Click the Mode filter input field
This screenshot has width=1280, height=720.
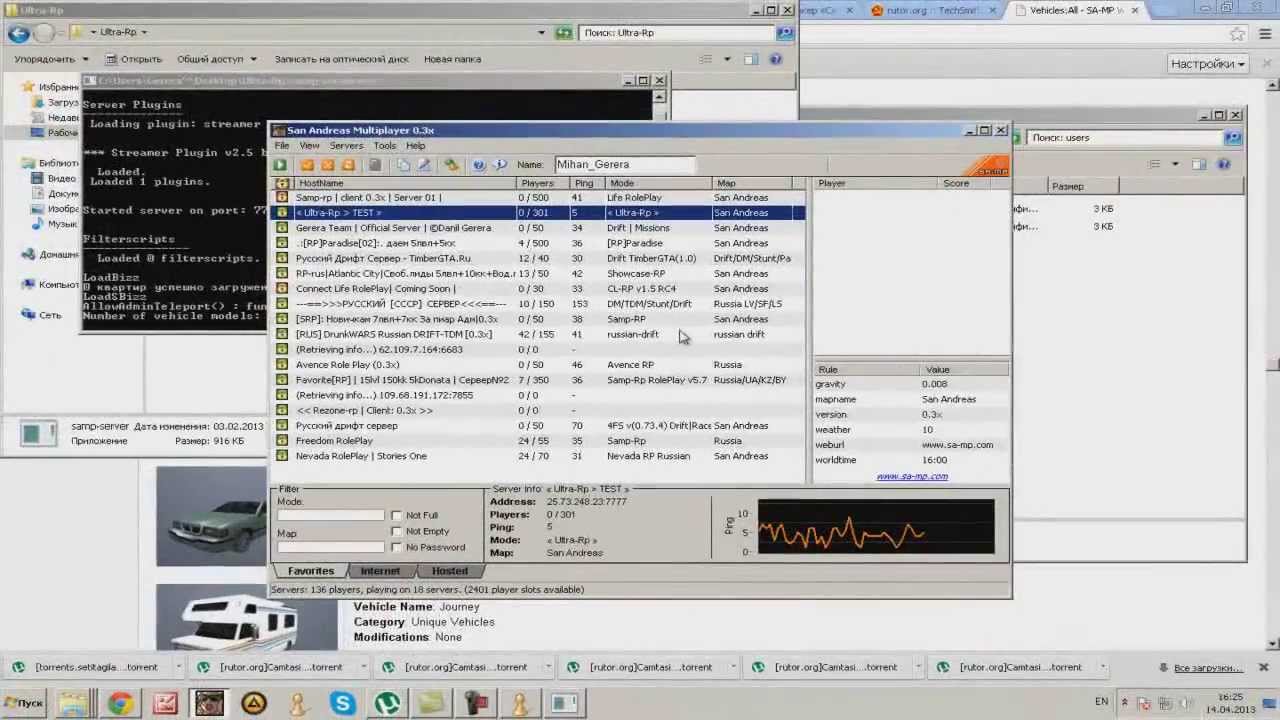click(x=330, y=516)
